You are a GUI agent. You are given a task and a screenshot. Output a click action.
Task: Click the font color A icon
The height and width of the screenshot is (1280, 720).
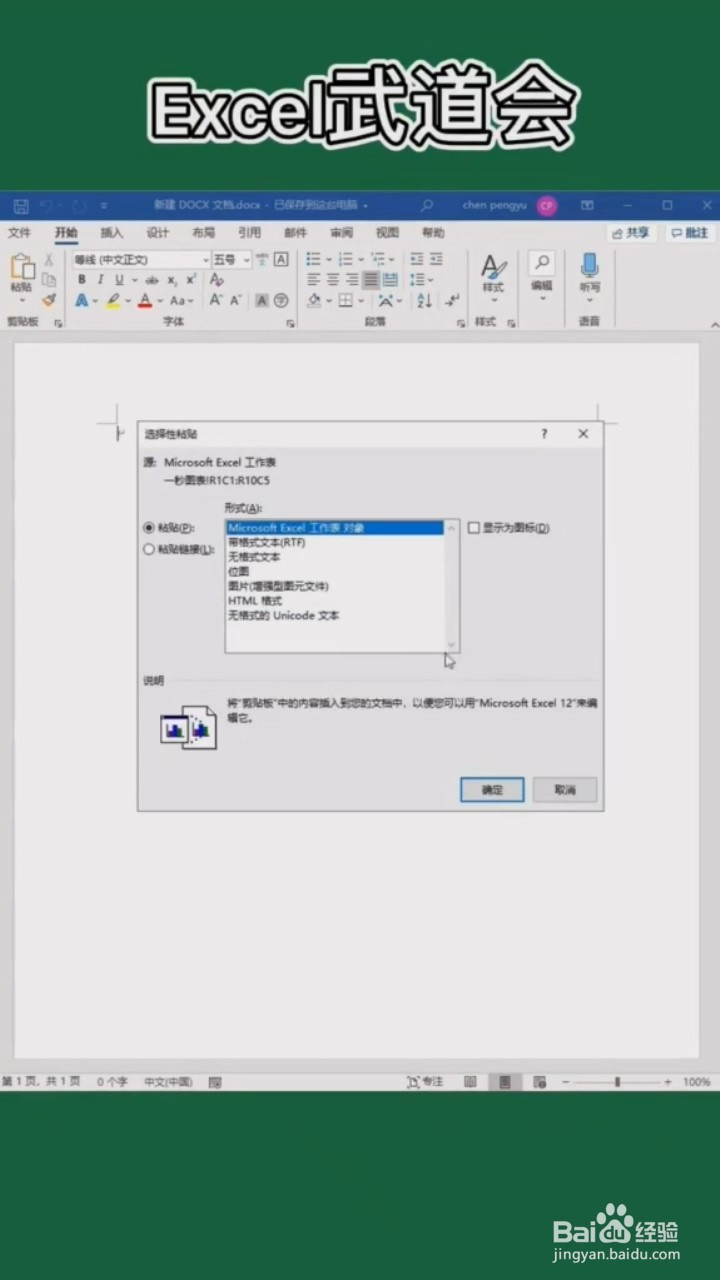click(145, 300)
